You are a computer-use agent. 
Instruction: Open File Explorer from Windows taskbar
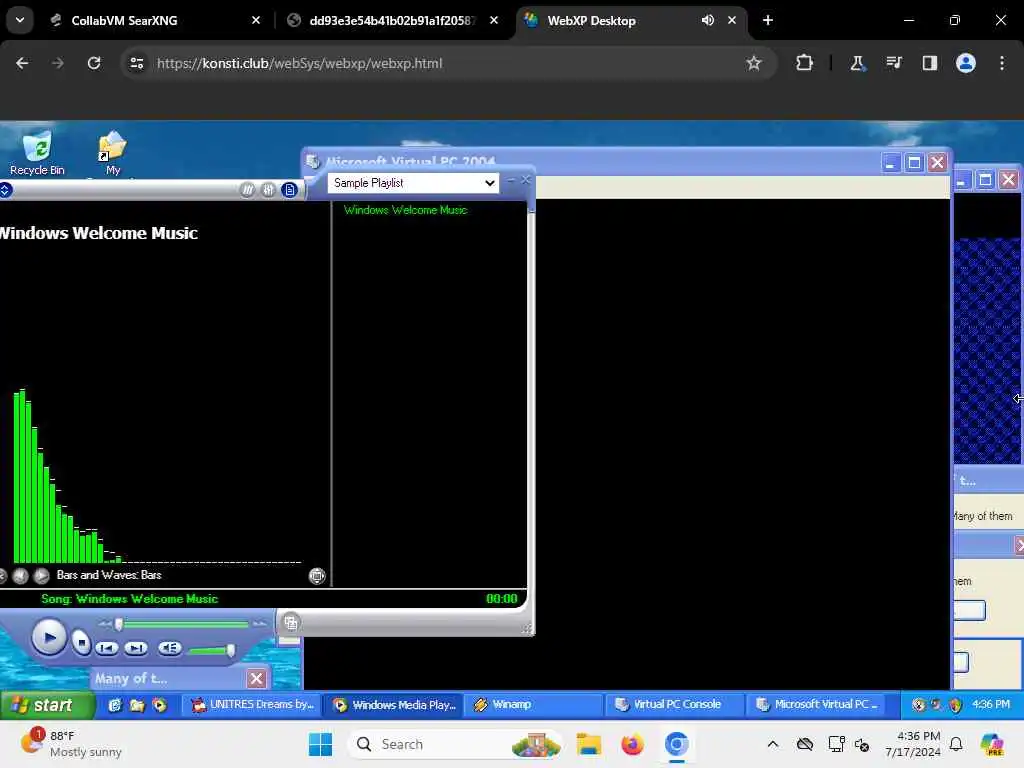tap(588, 744)
